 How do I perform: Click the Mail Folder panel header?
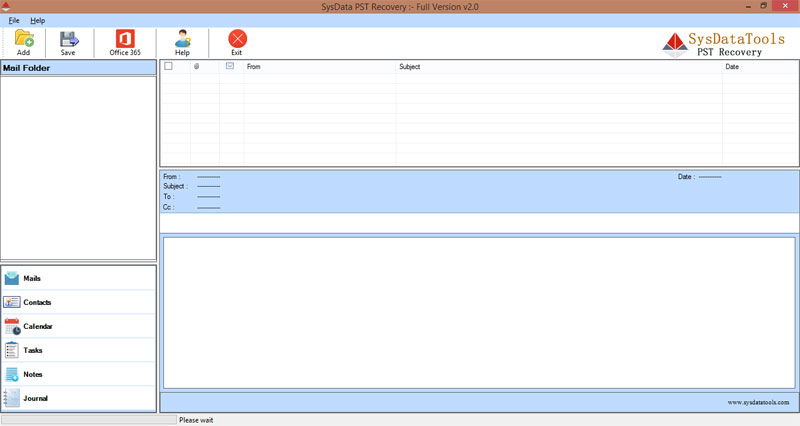pyautogui.click(x=79, y=68)
